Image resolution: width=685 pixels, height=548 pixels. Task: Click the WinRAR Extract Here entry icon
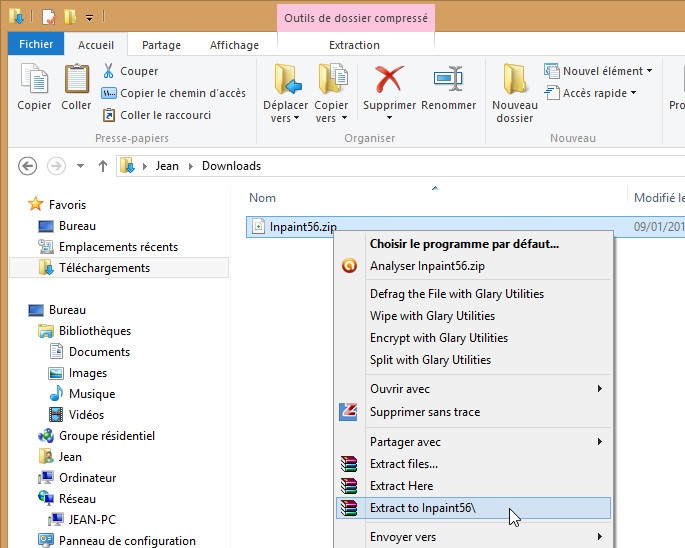(348, 486)
